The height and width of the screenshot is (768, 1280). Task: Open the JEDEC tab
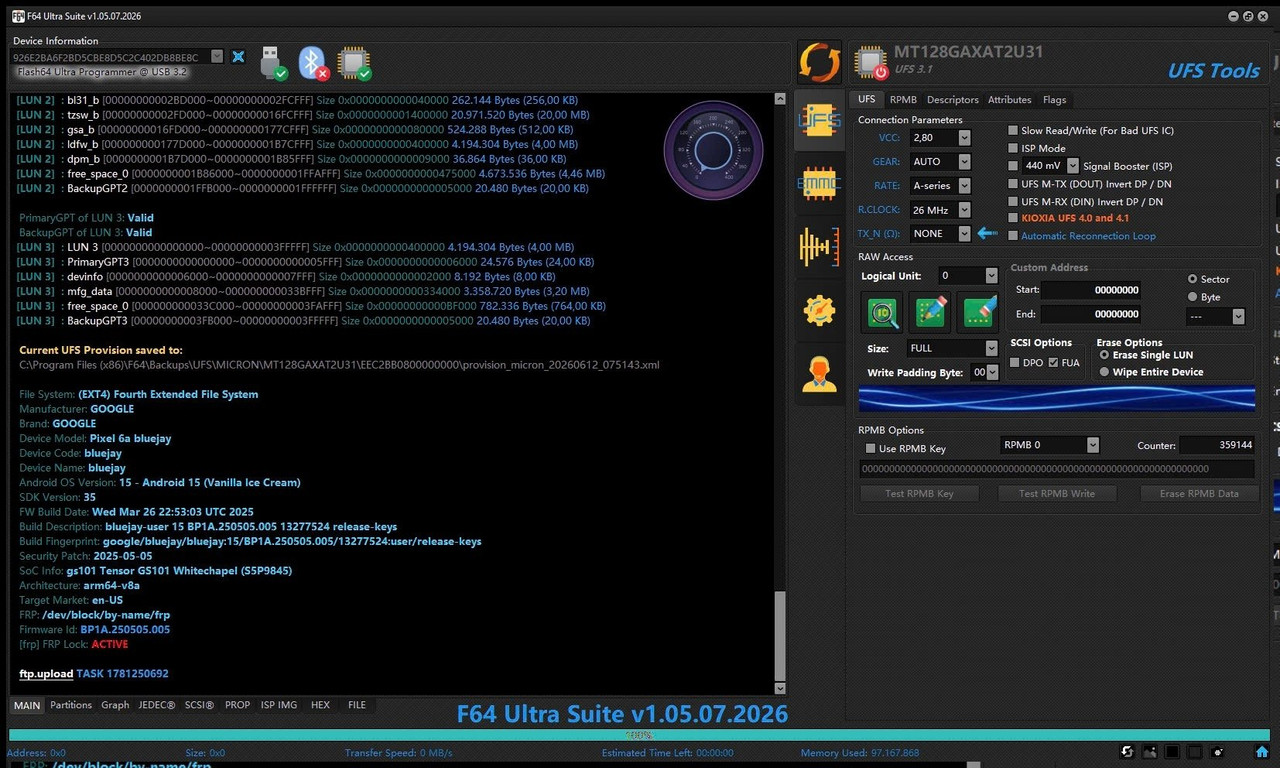pyautogui.click(x=157, y=705)
